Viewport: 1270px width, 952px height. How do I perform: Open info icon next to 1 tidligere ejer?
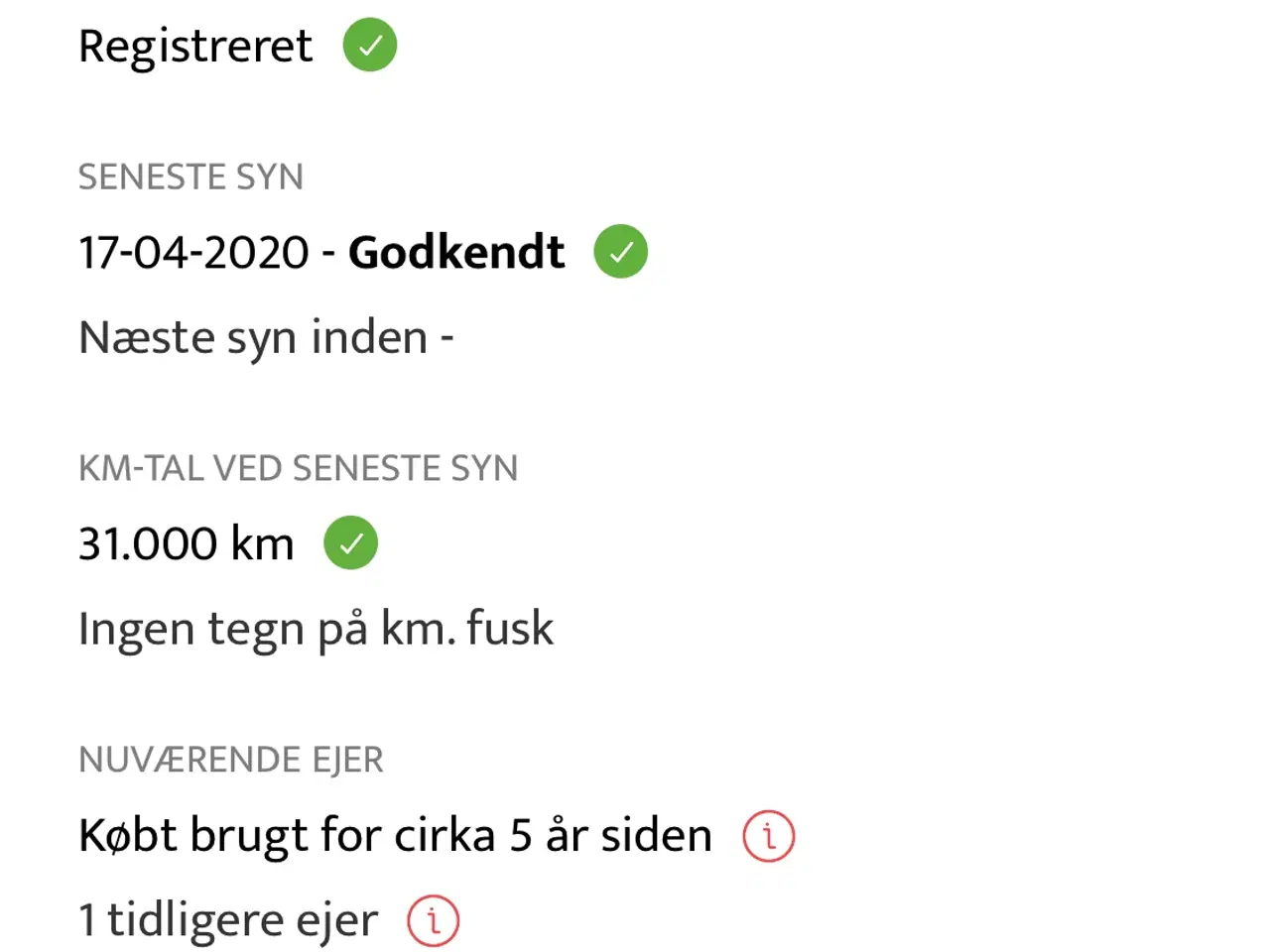(434, 921)
